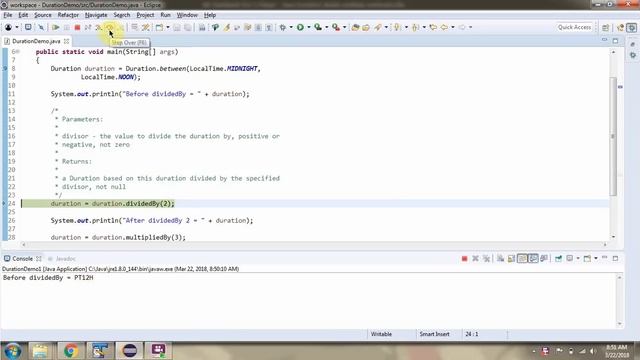Image resolution: width=640 pixels, height=360 pixels.
Task: Click the Forward navigation arrow
Action: tap(462, 27)
